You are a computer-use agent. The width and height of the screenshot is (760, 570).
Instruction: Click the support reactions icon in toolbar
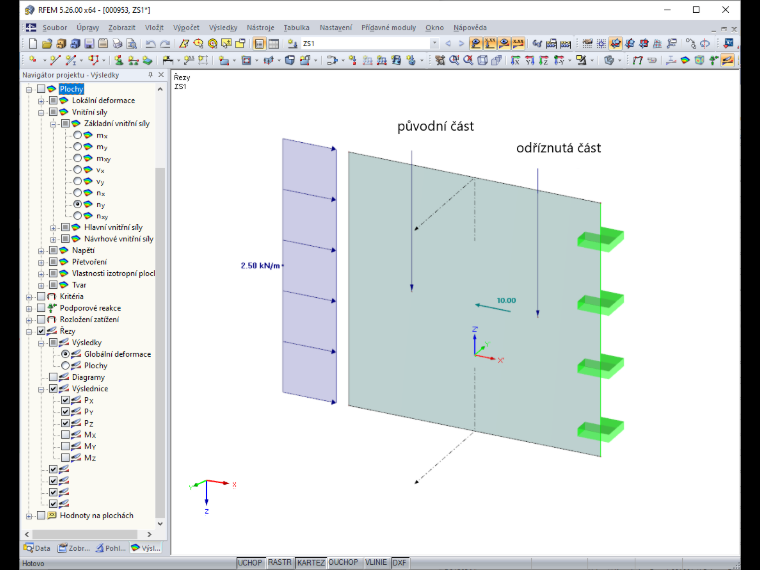click(x=713, y=60)
